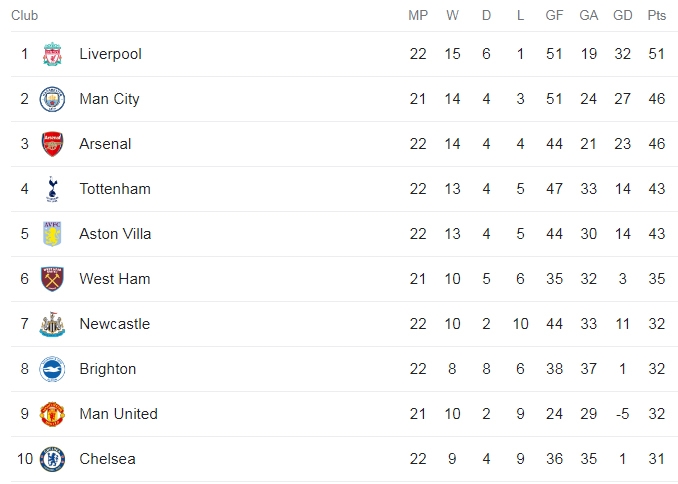Viewport: 678px width, 484px height.
Task: Click the Liverpool club crest
Action: (52, 54)
